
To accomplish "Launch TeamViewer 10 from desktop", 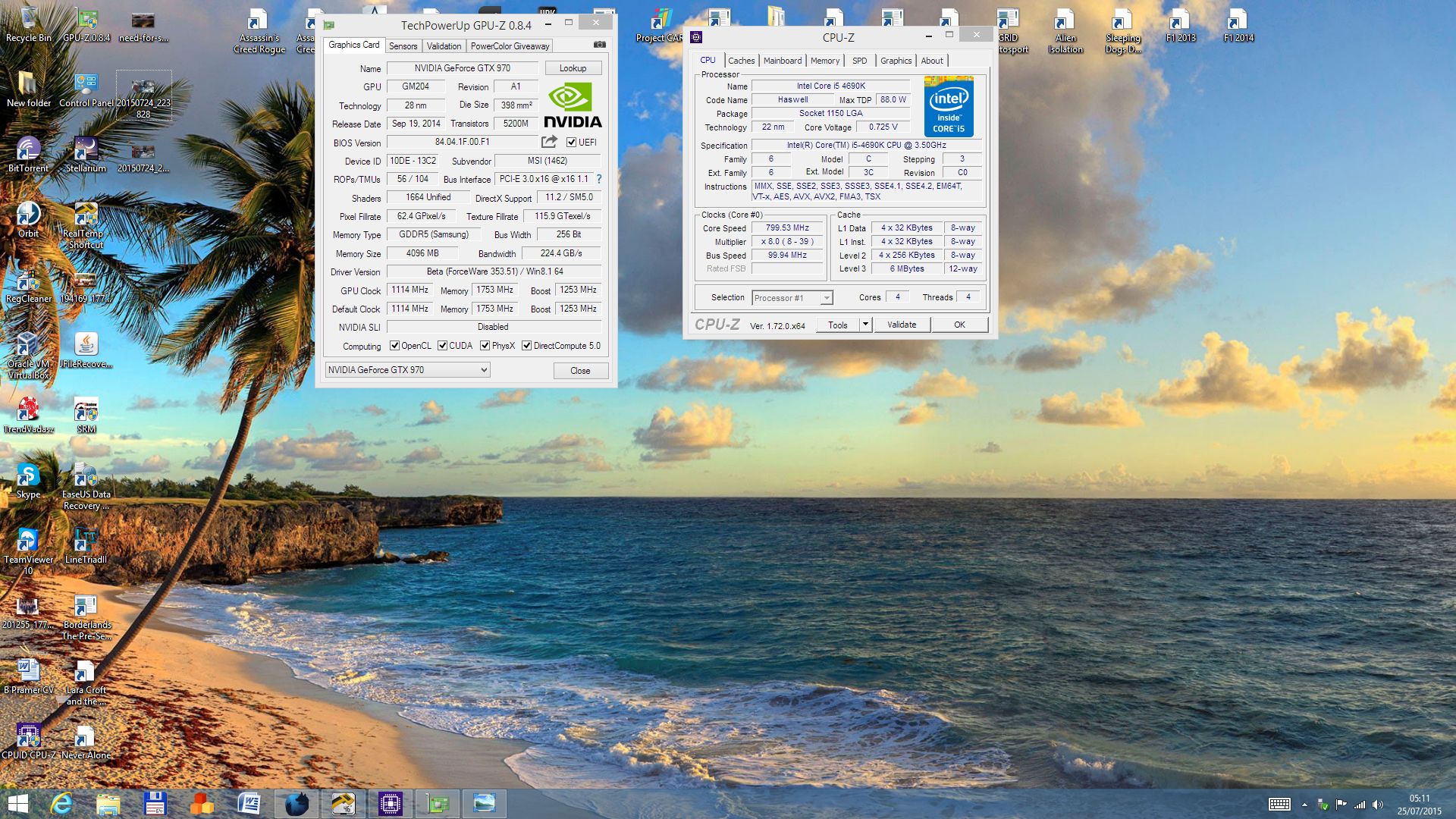I will click(x=28, y=552).
